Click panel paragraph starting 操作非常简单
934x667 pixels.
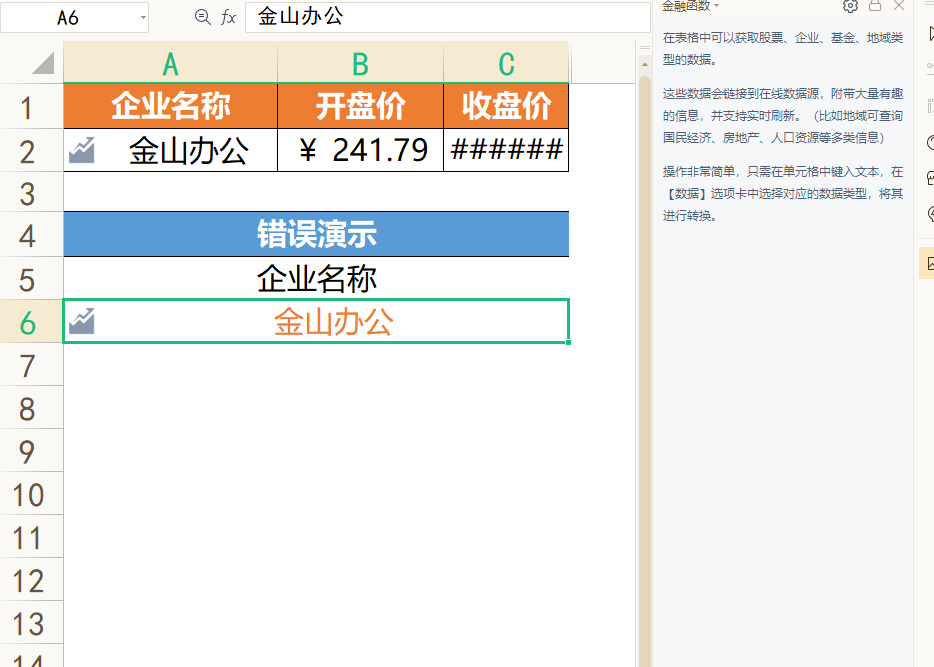pos(783,194)
